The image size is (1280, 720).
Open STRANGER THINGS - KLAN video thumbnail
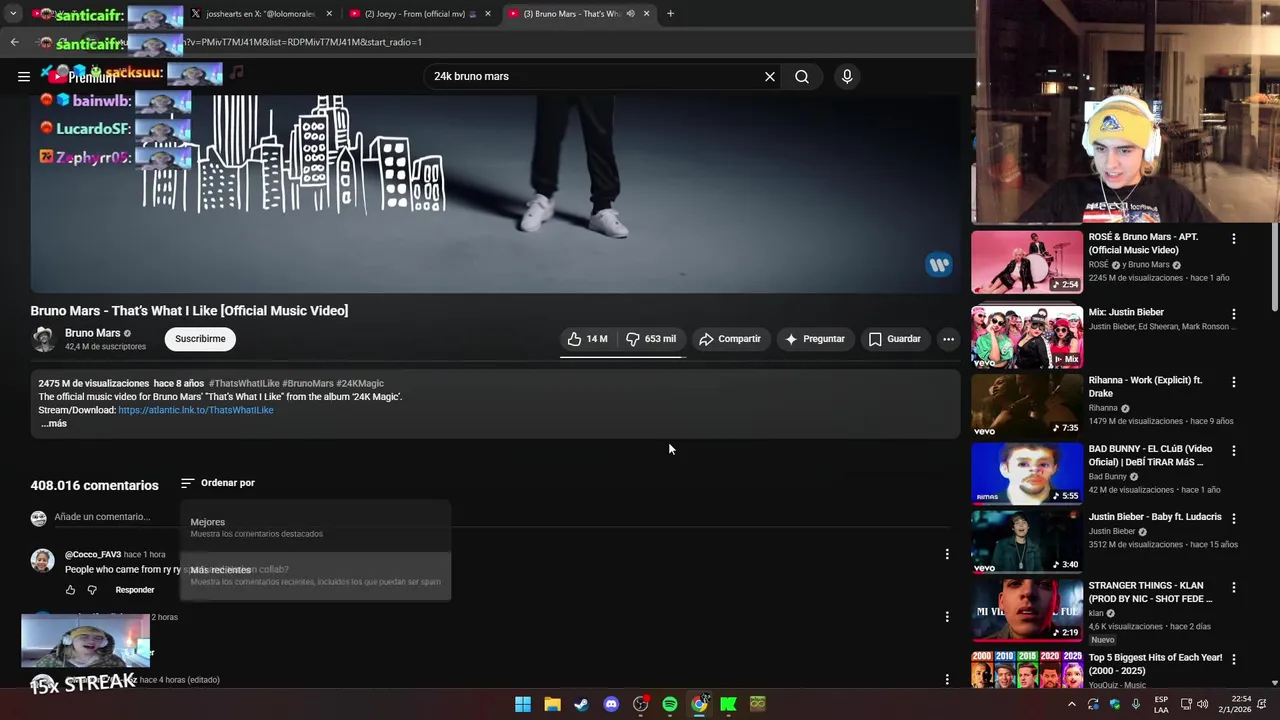tap(1027, 609)
